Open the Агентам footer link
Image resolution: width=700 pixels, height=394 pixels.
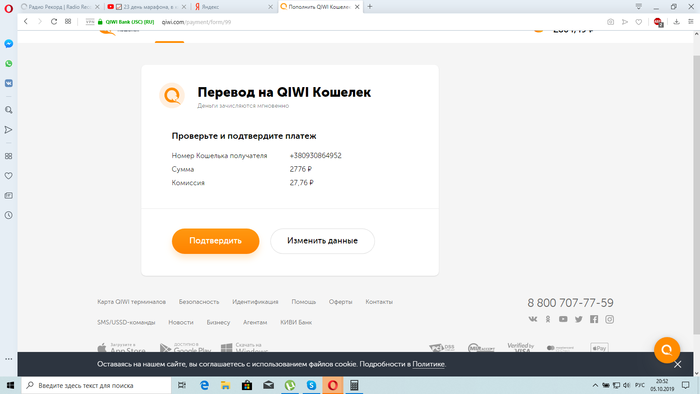point(255,322)
